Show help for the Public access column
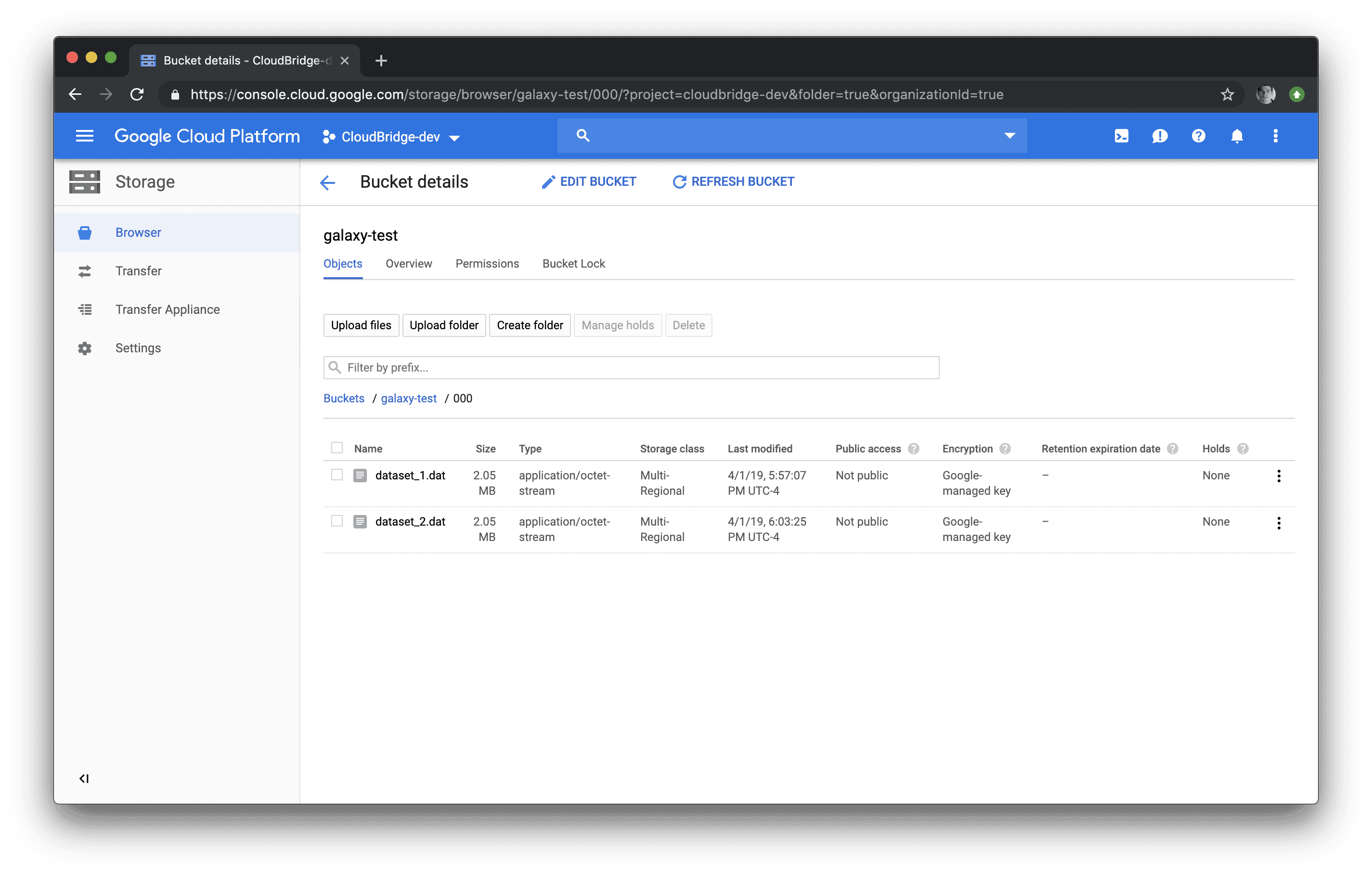The image size is (1372, 875). click(913, 449)
